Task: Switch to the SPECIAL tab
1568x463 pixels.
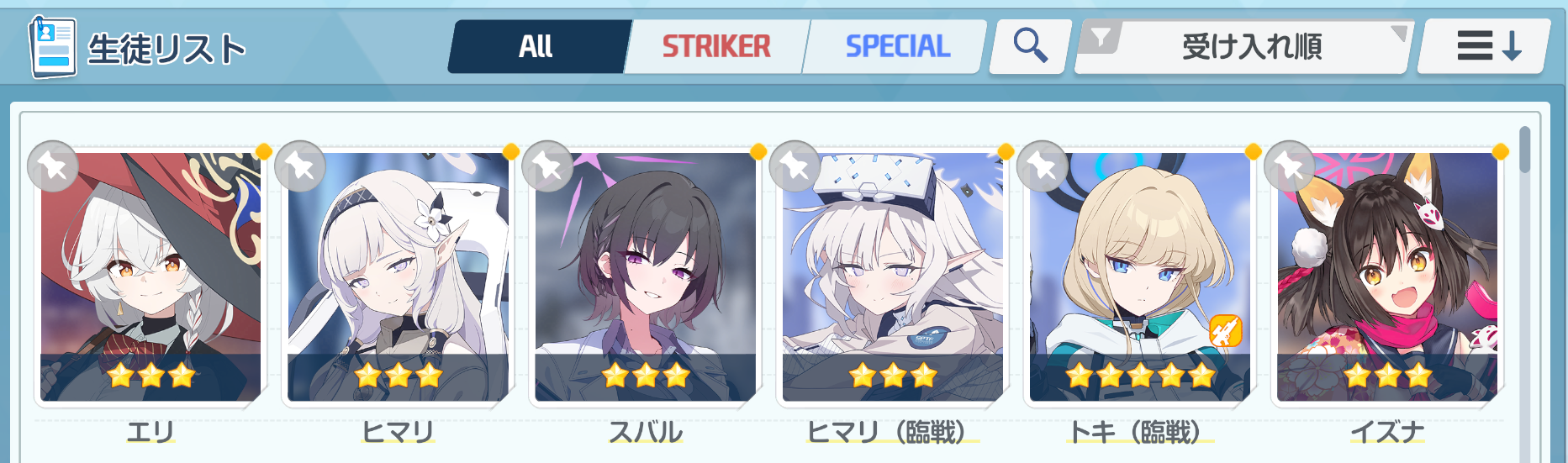Action: tap(896, 46)
